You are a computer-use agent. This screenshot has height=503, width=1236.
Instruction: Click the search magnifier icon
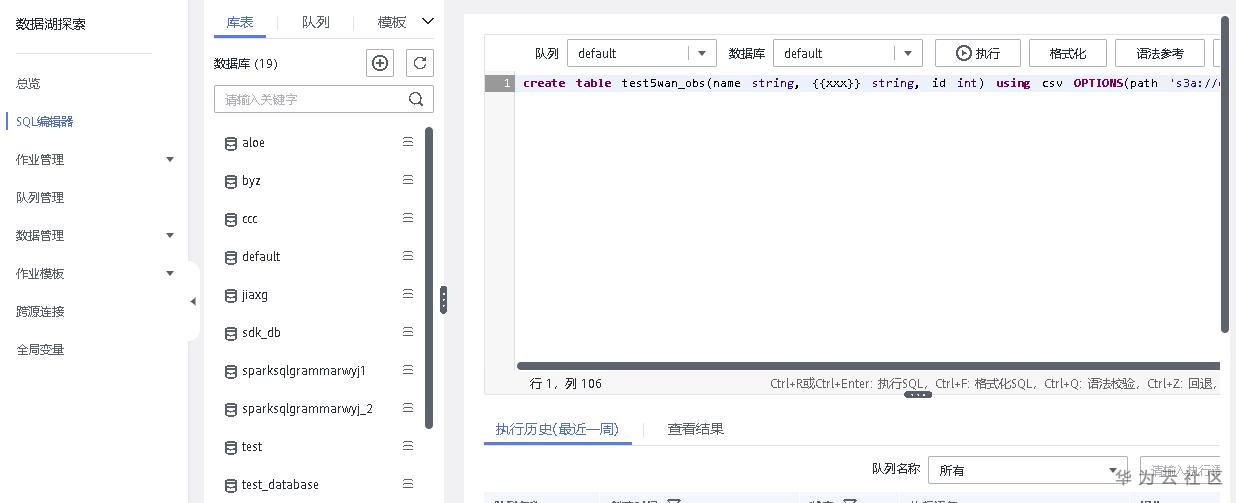[x=416, y=99]
